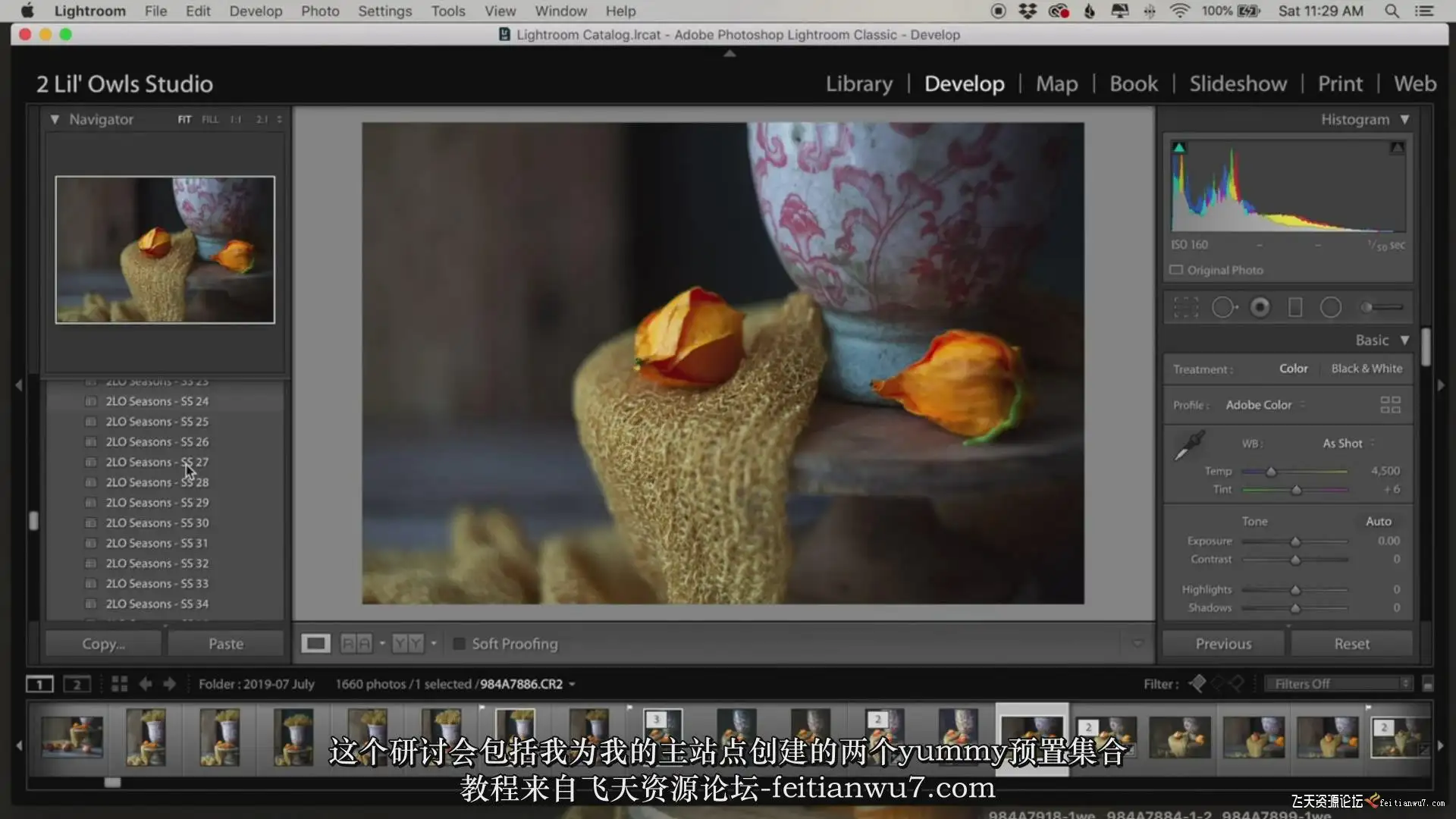Check the Original Photo checkbox
Screen dimensions: 1456x819
(1176, 270)
